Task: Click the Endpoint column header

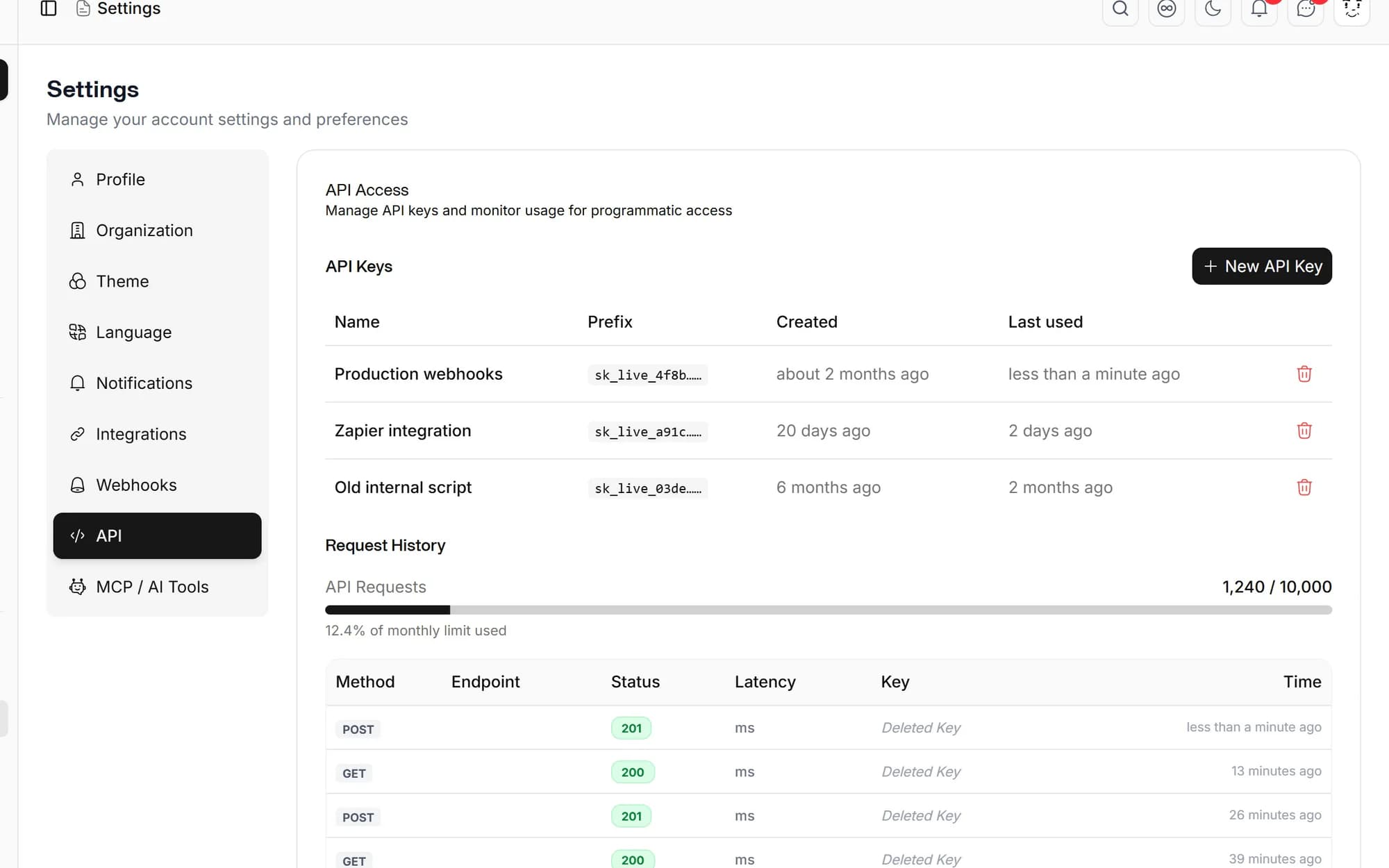Action: (485, 682)
